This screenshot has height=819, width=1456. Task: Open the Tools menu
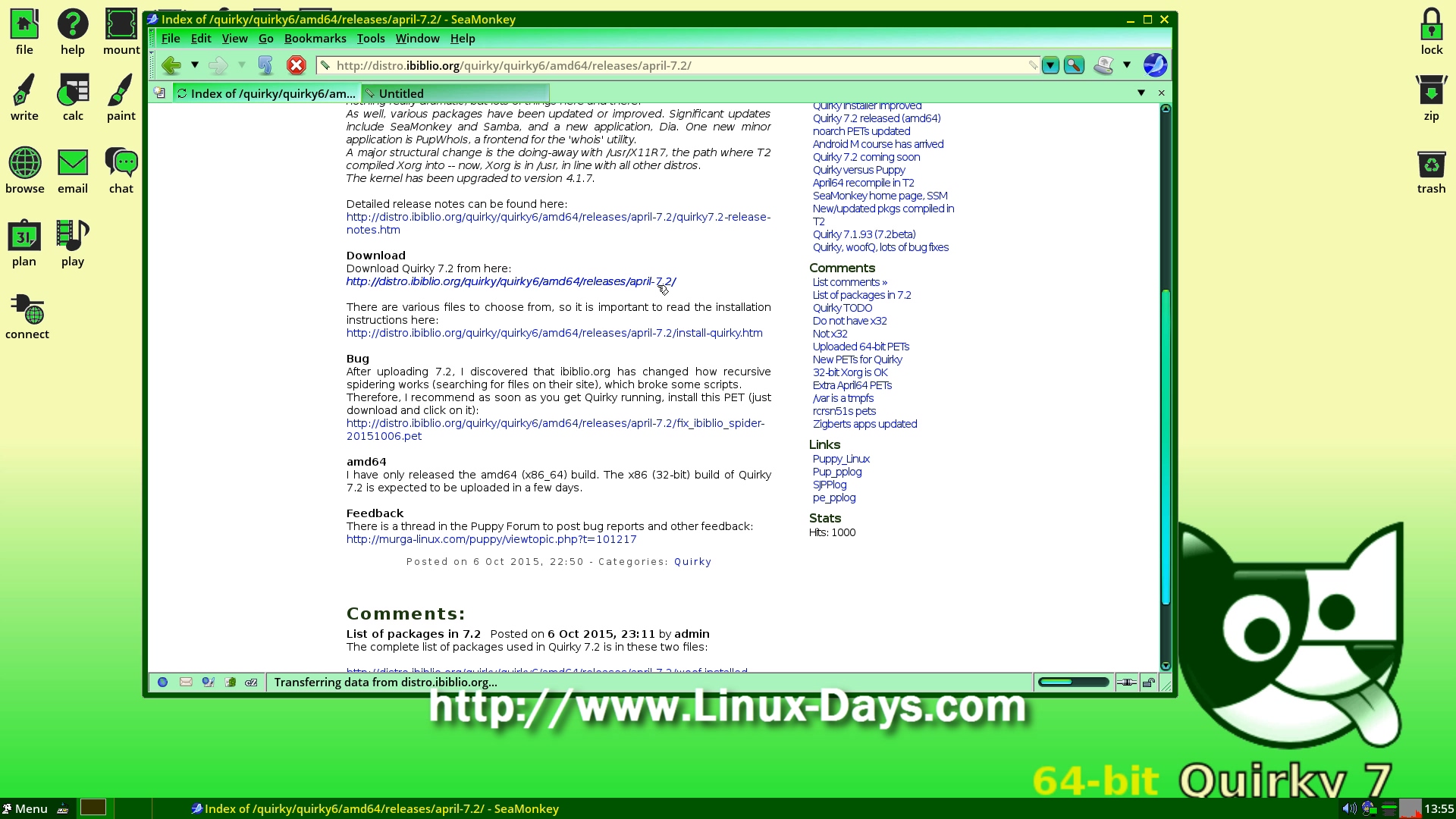click(x=371, y=39)
